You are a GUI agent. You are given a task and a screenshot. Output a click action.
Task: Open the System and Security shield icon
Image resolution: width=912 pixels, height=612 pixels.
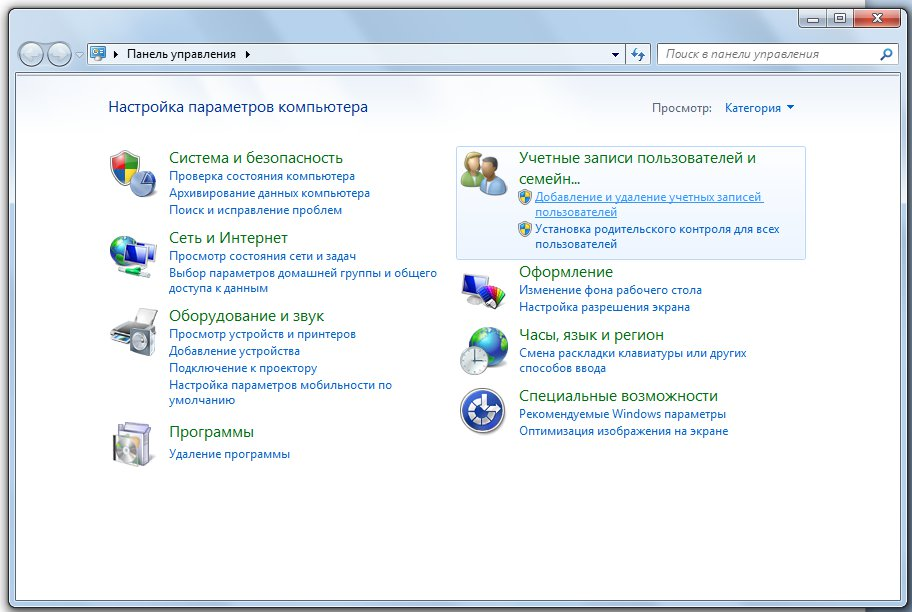133,173
